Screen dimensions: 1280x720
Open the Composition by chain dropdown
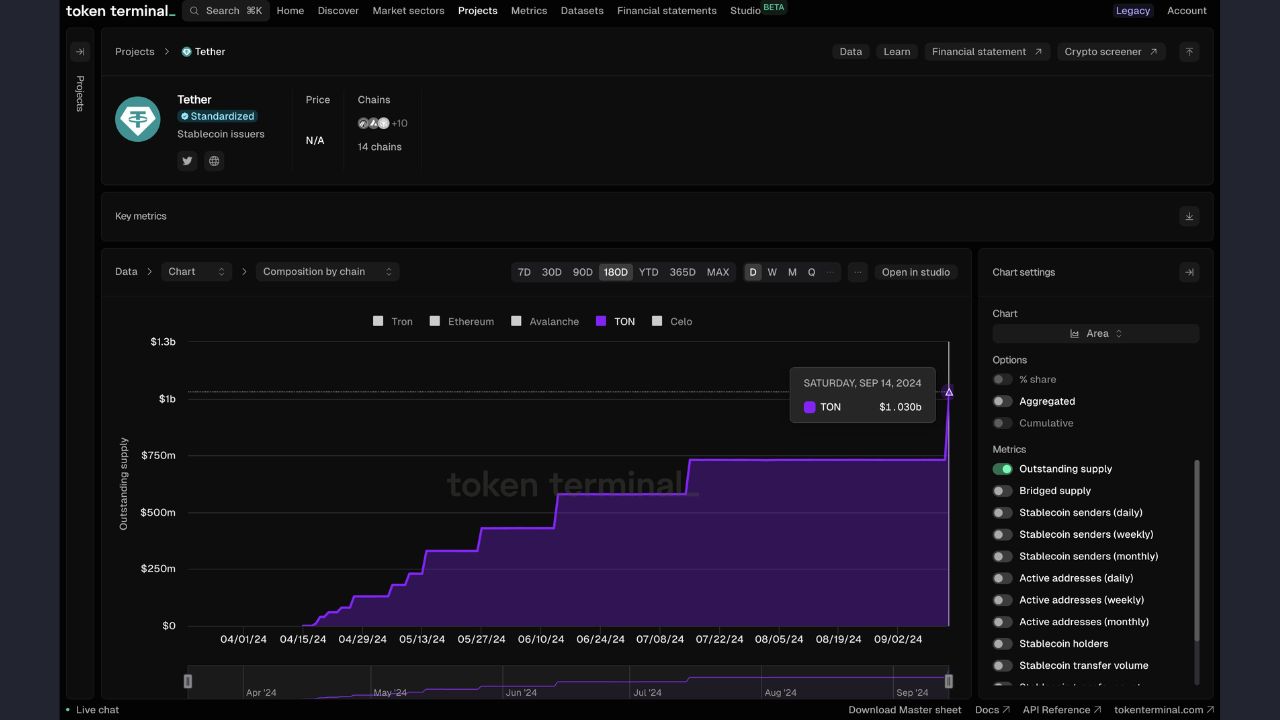tap(327, 272)
